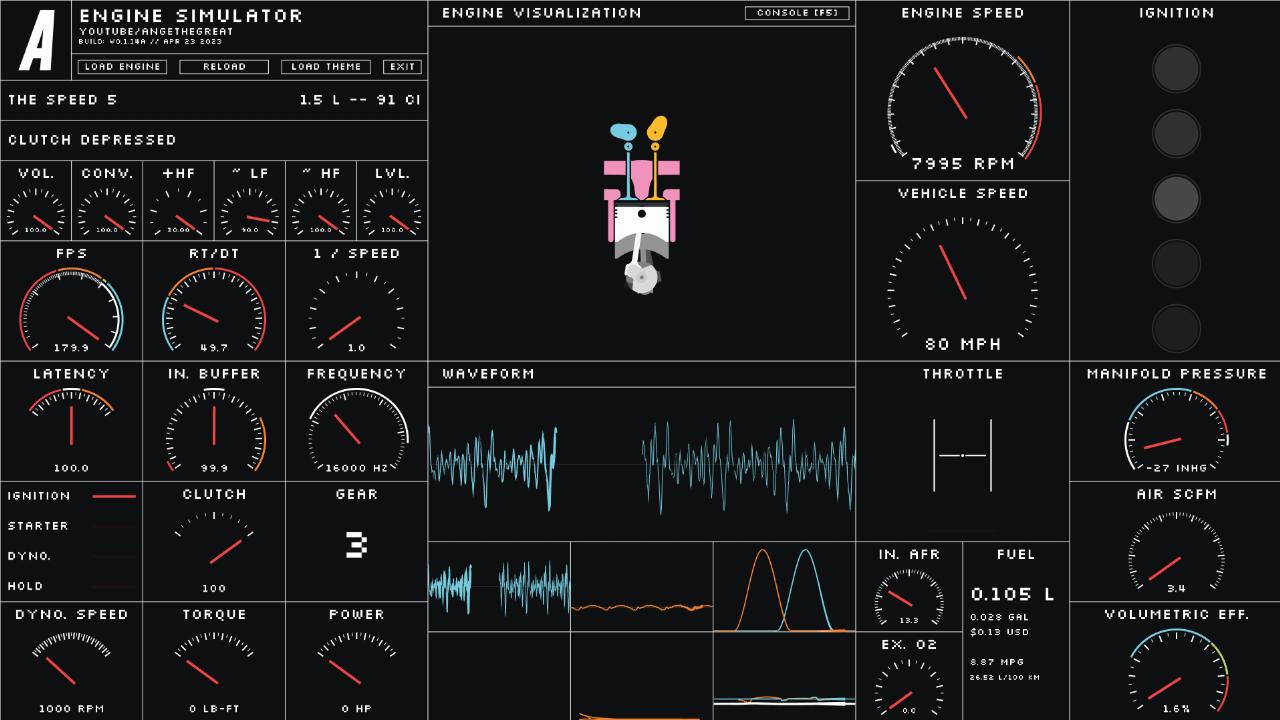Click the Gear 3 indicator

pos(356,545)
